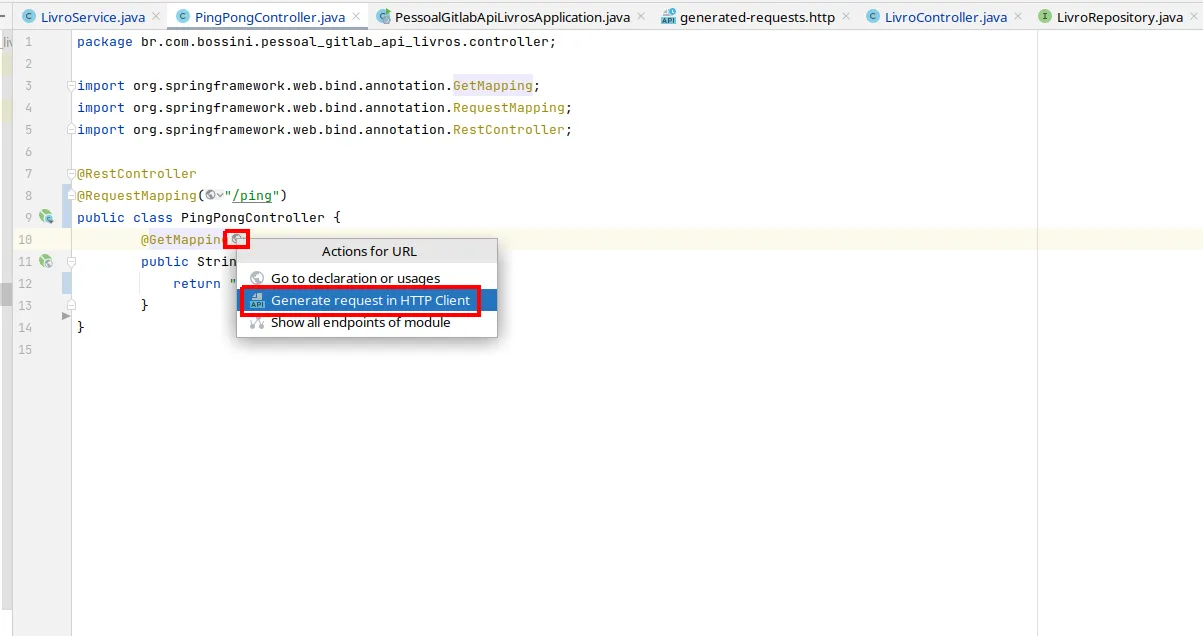Click the LivroRepository.java interface icon

click(x=1046, y=17)
